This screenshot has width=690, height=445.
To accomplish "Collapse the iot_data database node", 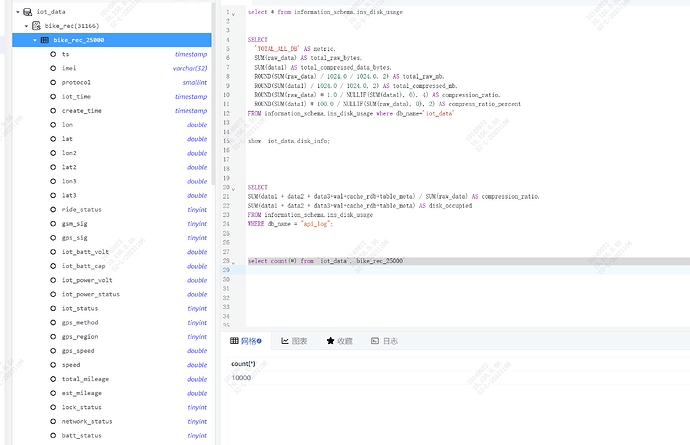I will pyautogui.click(x=17, y=11).
